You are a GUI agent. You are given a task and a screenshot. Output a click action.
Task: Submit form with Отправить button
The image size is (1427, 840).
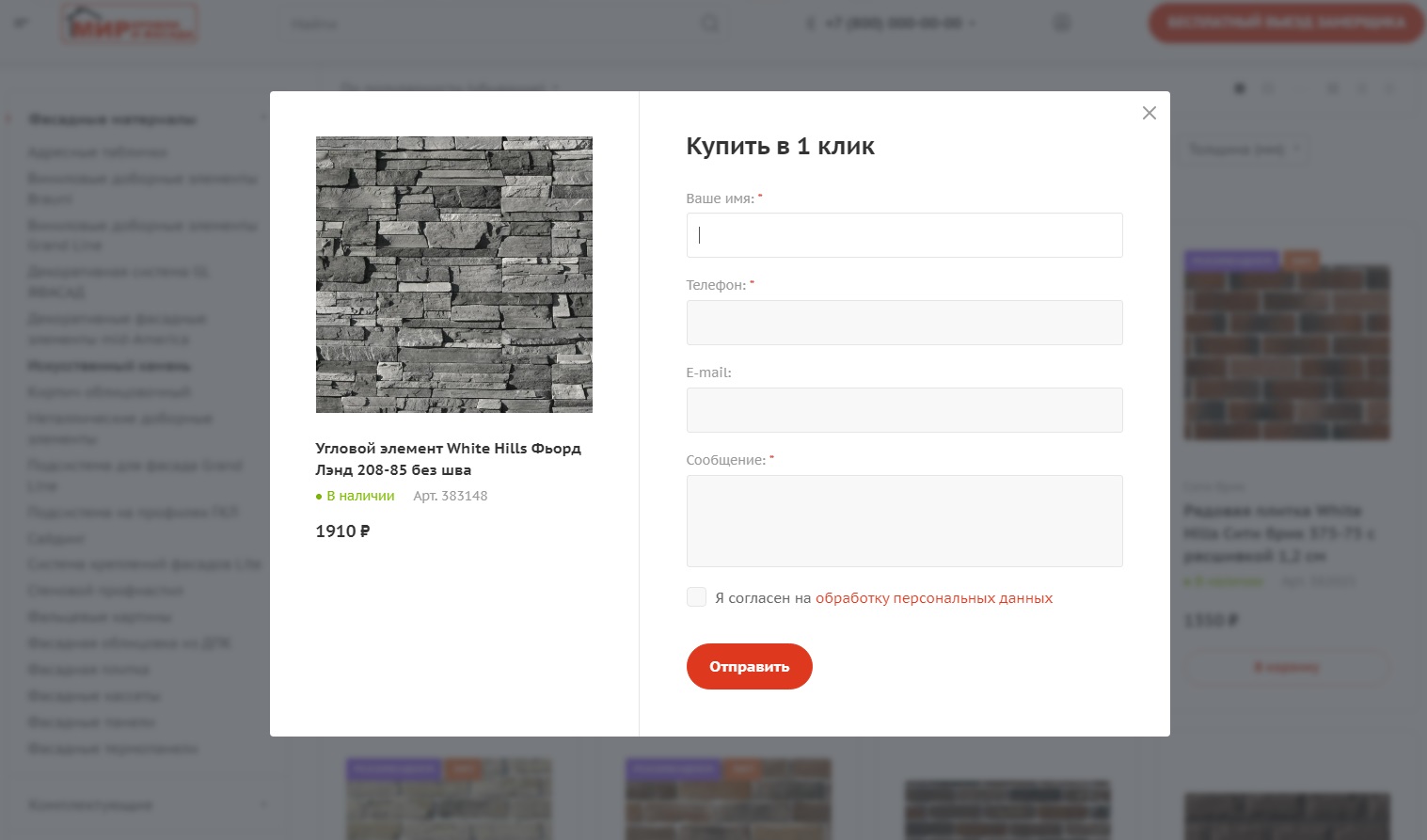tap(749, 666)
